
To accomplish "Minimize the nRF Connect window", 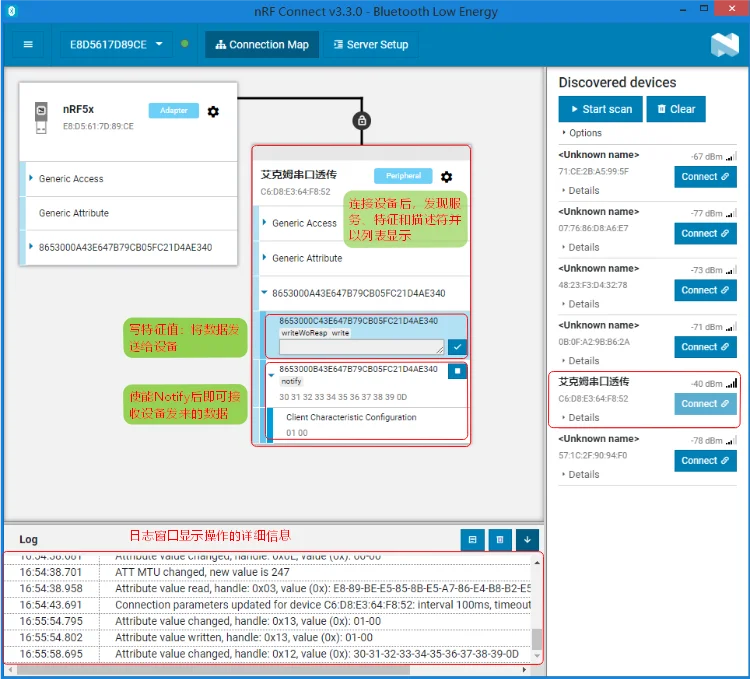I will click(683, 9).
